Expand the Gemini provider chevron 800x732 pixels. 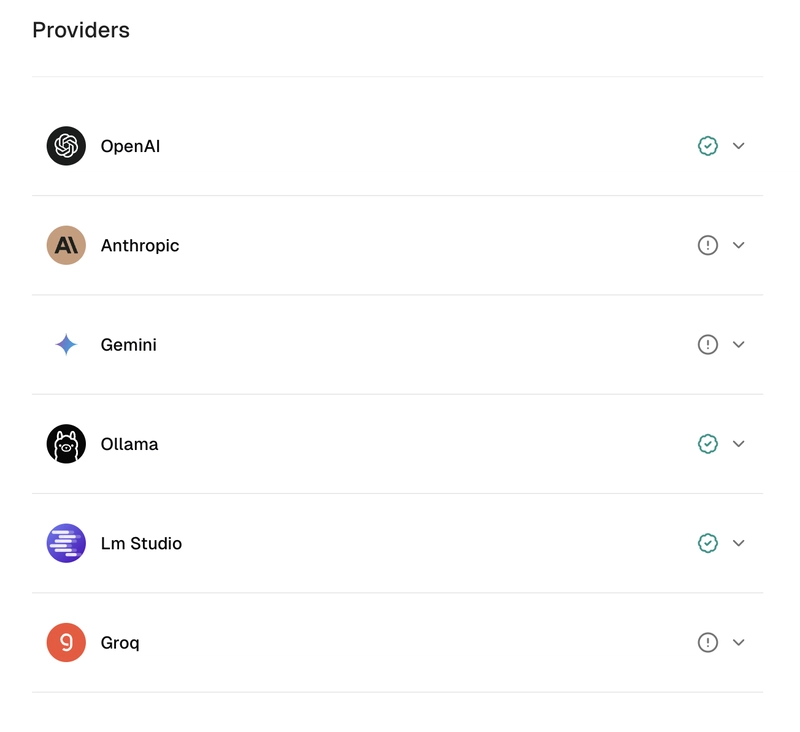738,344
